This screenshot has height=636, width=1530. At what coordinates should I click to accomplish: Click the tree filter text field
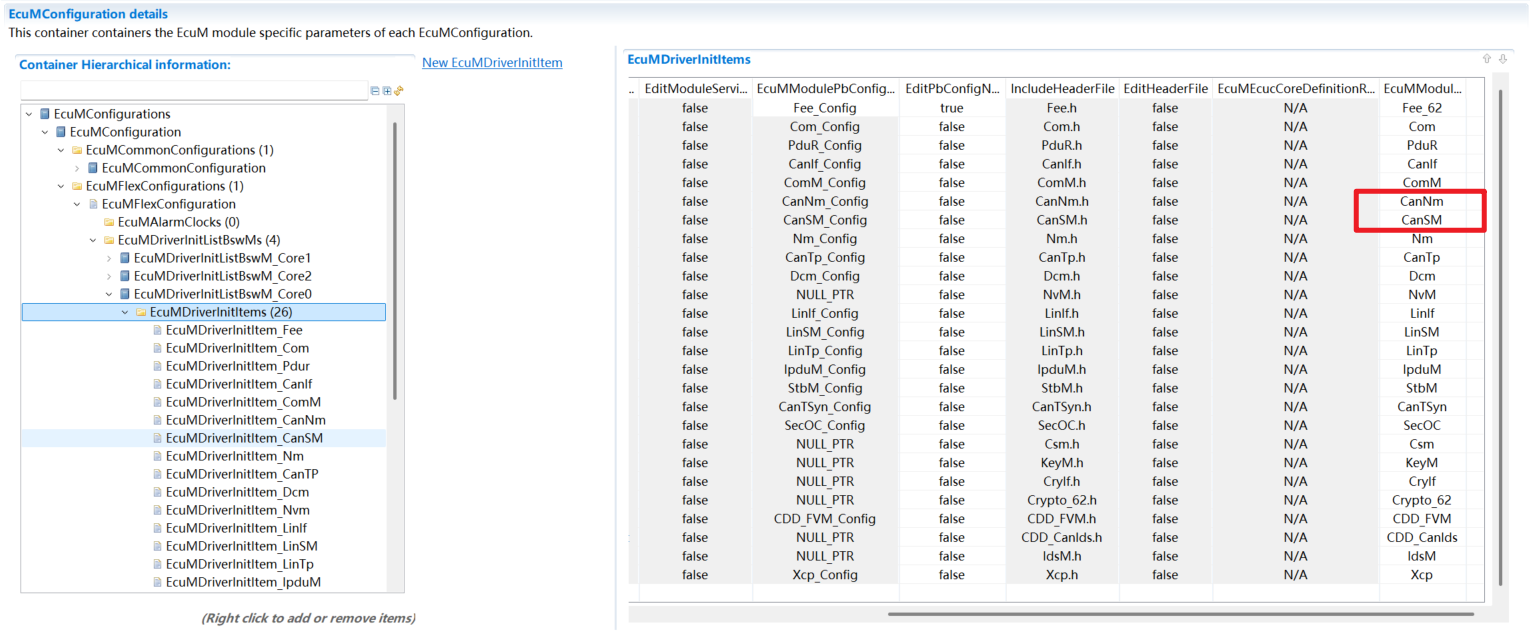194,91
